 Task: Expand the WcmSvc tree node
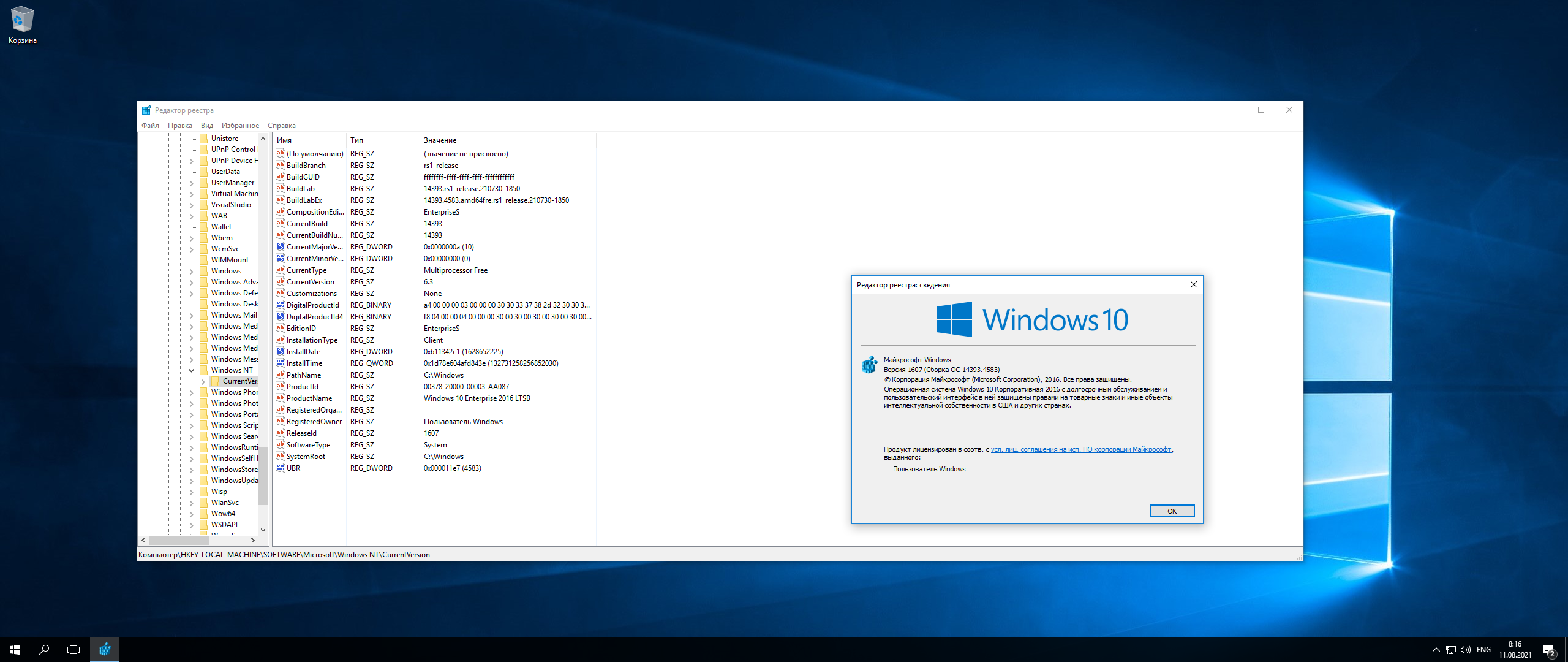coord(191,249)
